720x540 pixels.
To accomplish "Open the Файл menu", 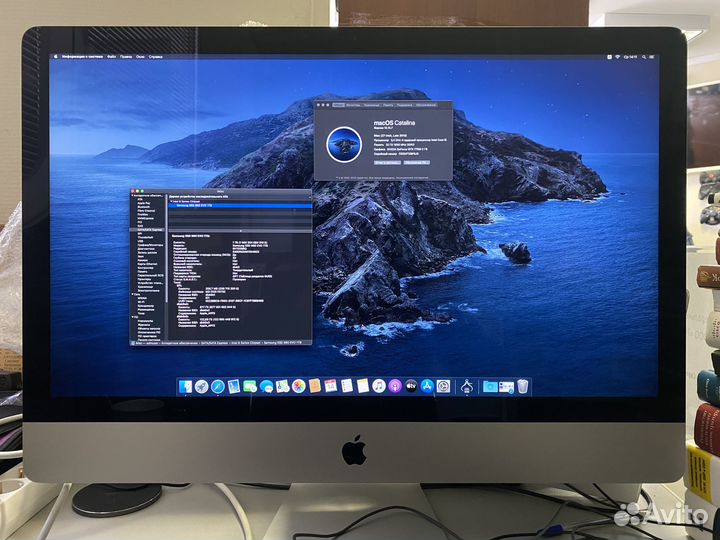I will pos(112,56).
